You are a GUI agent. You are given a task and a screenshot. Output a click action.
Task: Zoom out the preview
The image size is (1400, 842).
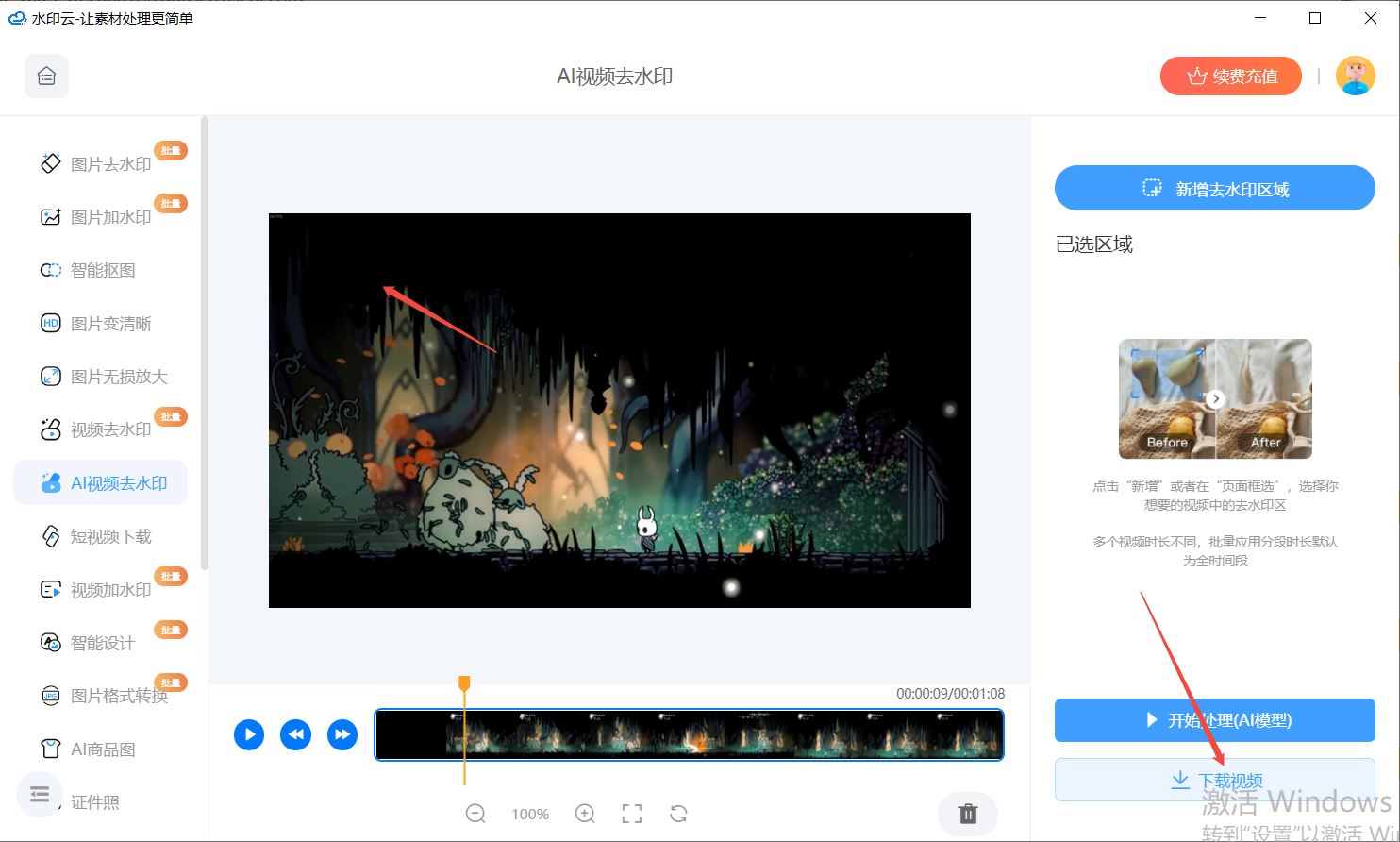(476, 814)
